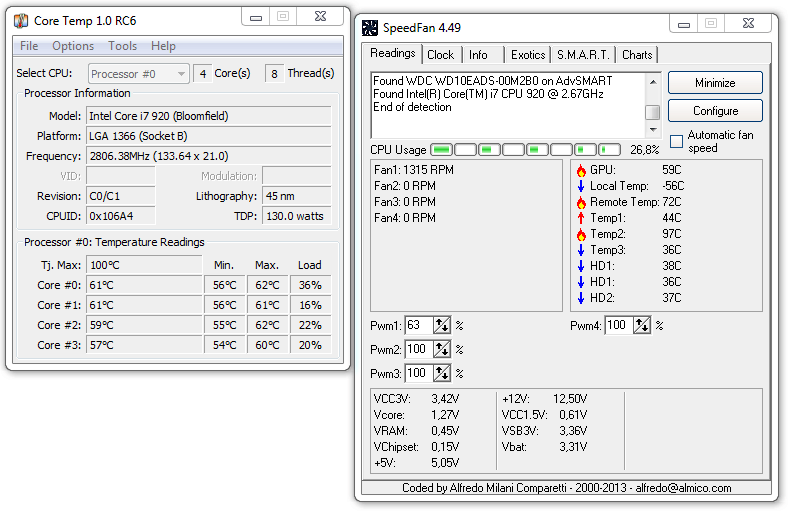The height and width of the screenshot is (513, 792).
Task: Click the CPU Usage 26,8% value
Action: (x=645, y=150)
